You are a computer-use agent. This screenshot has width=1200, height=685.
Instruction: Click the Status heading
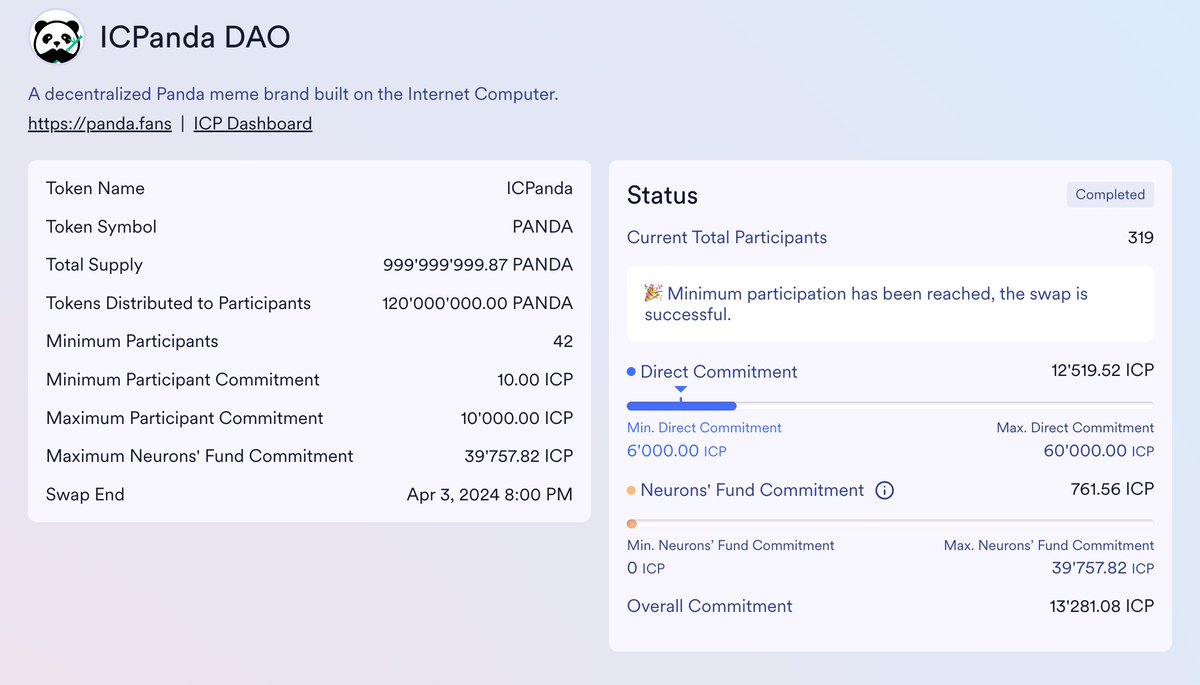pos(662,195)
